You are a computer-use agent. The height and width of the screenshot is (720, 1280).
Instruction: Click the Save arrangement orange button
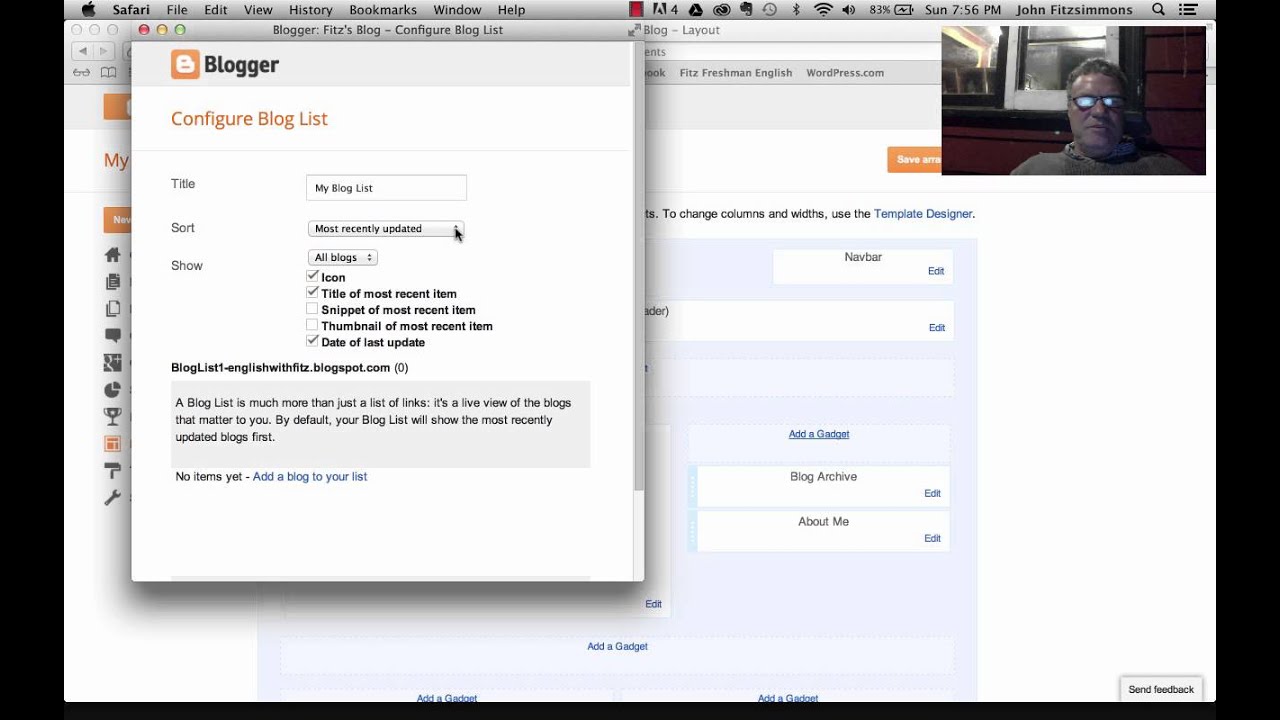[x=915, y=160]
